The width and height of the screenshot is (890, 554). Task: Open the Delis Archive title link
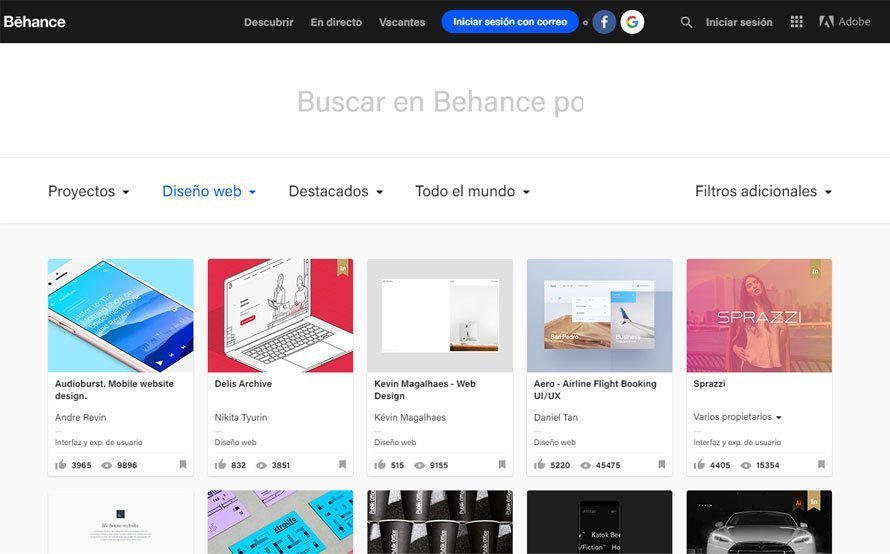243,384
